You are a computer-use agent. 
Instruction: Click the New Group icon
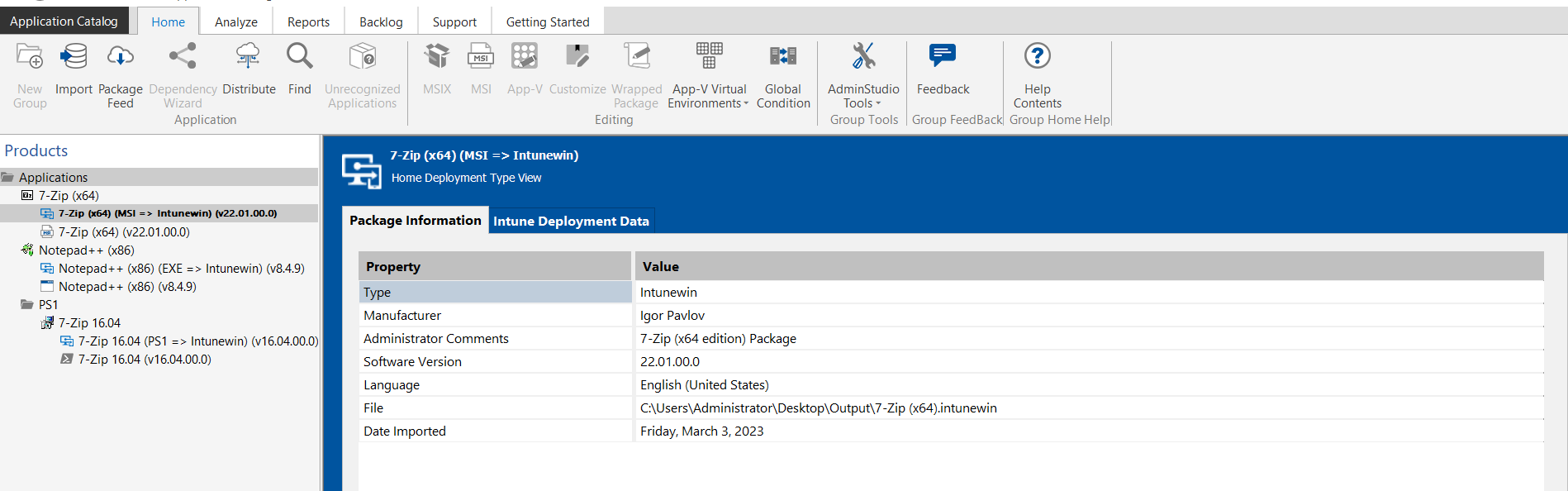click(30, 58)
